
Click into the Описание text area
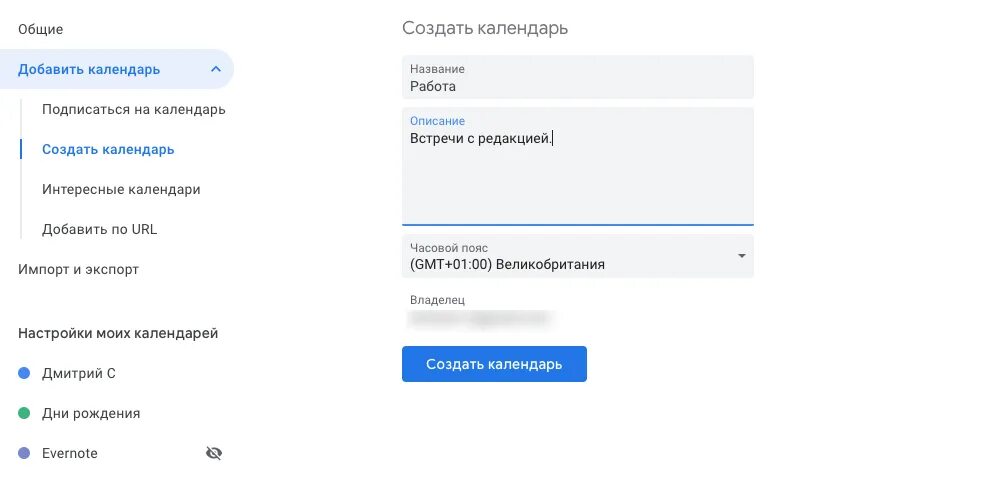click(578, 166)
